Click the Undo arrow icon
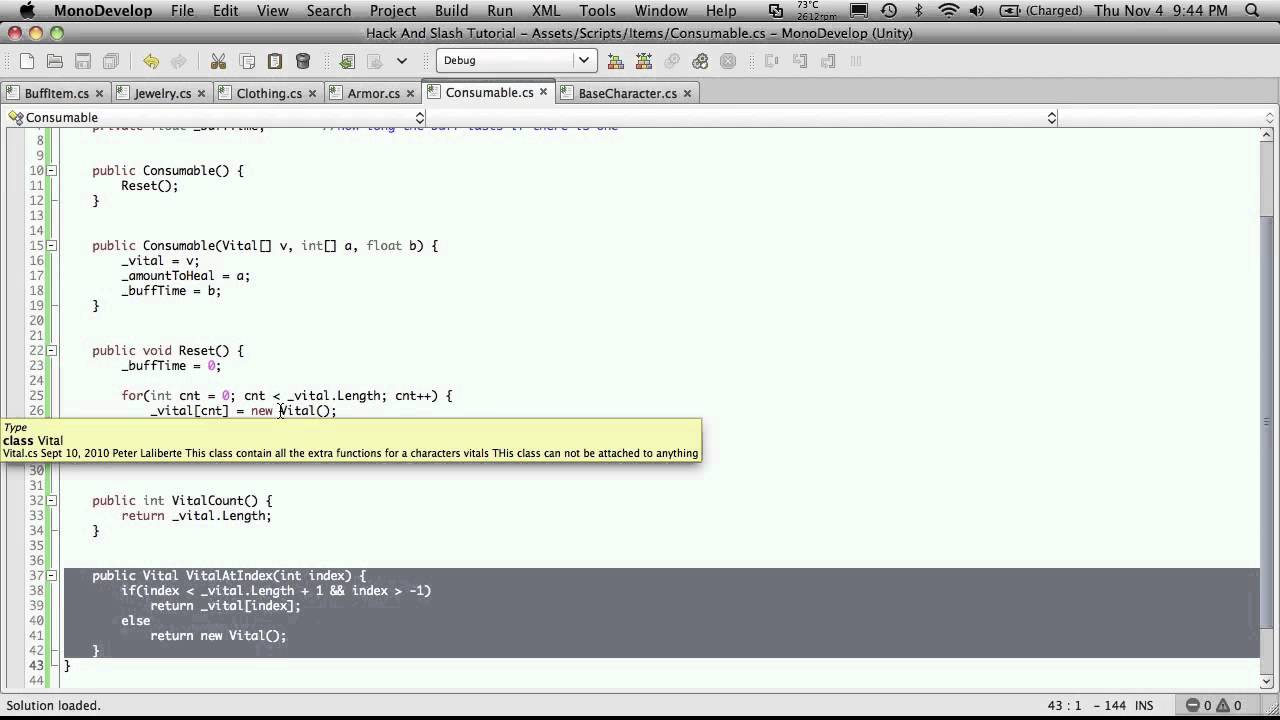 click(x=151, y=61)
